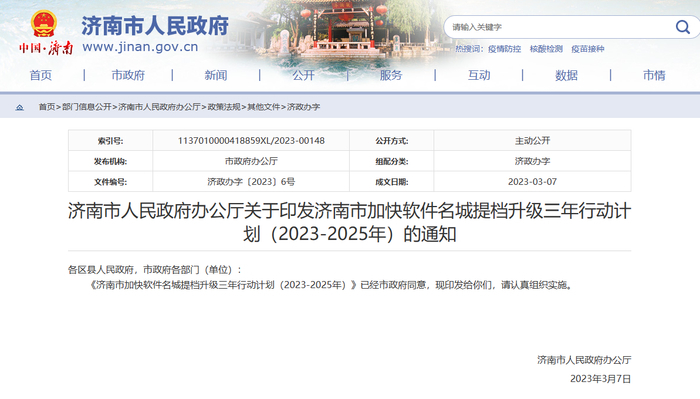Open the 首页 navigation menu item
The height and width of the screenshot is (399, 700).
click(x=41, y=75)
